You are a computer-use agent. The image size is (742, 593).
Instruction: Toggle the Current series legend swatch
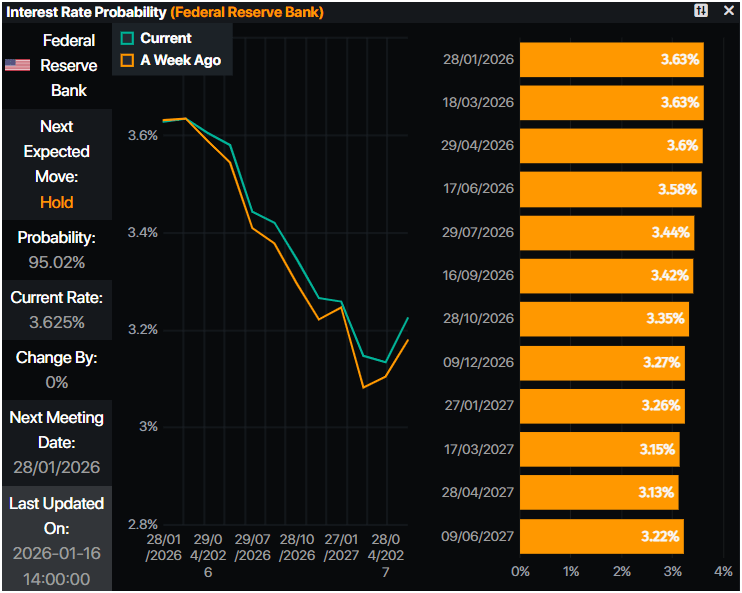pos(127,38)
